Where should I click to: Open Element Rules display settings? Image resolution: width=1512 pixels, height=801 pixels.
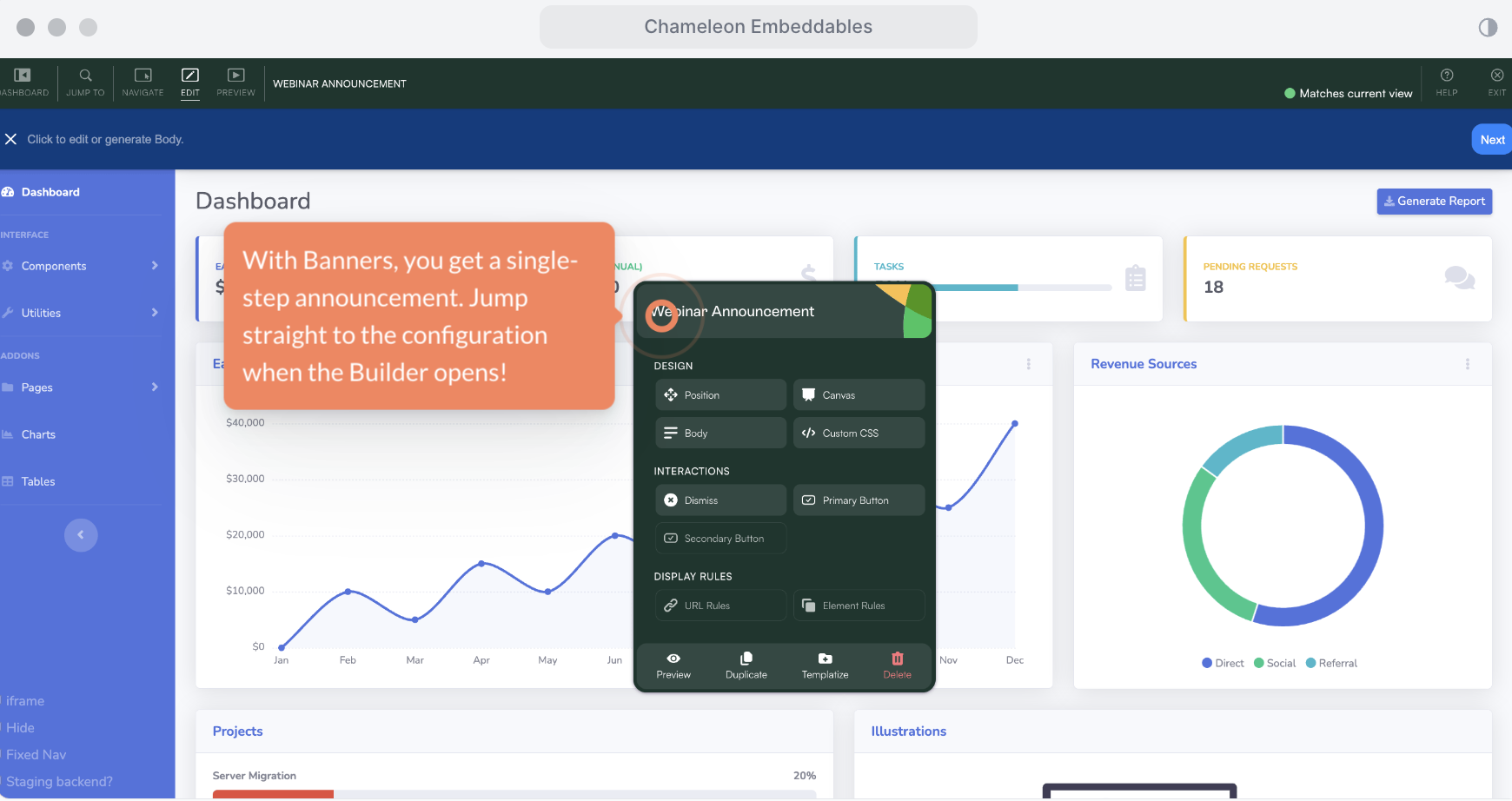click(859, 606)
